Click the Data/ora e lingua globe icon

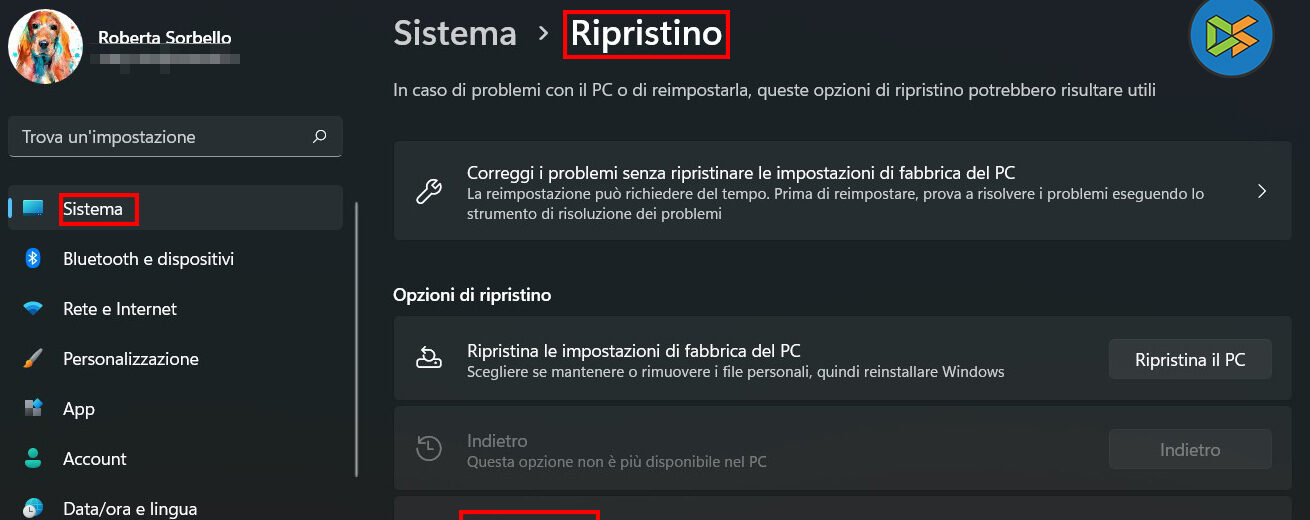click(33, 508)
